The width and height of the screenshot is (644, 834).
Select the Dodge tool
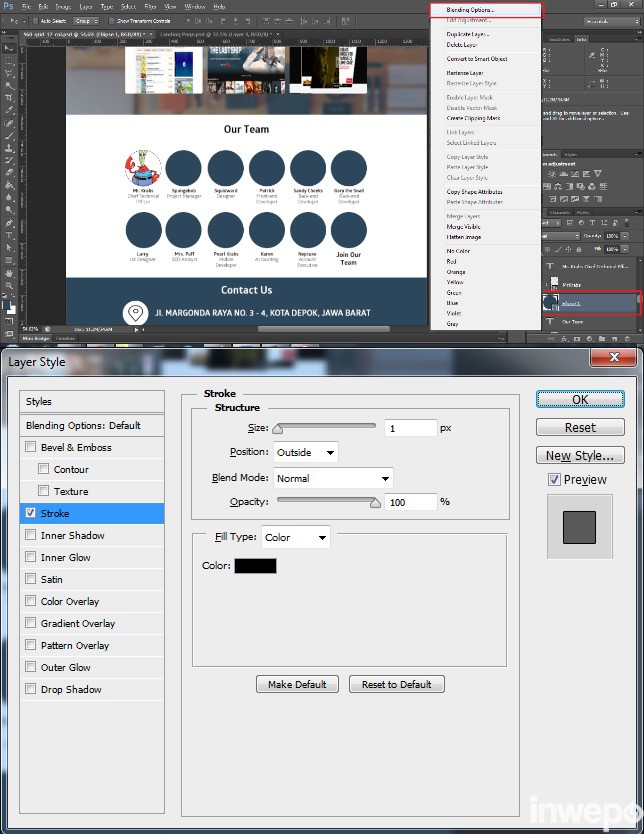point(9,210)
